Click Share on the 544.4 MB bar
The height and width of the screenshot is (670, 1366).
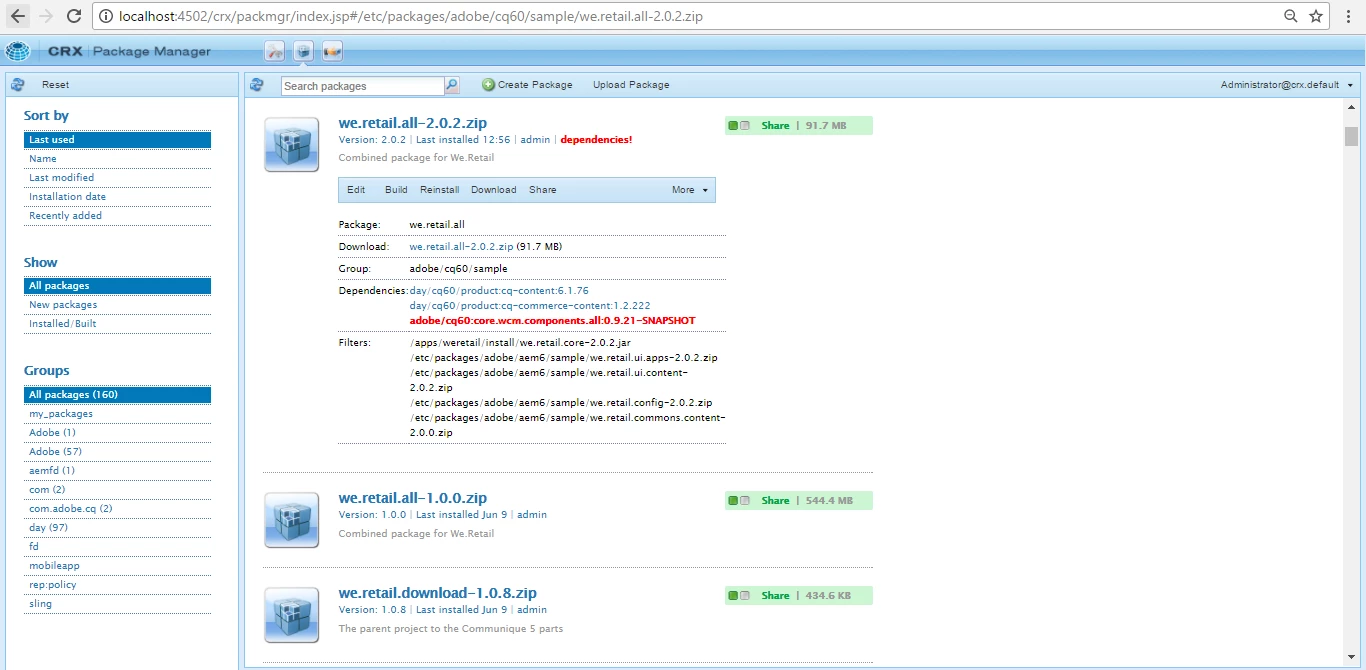pyautogui.click(x=775, y=501)
